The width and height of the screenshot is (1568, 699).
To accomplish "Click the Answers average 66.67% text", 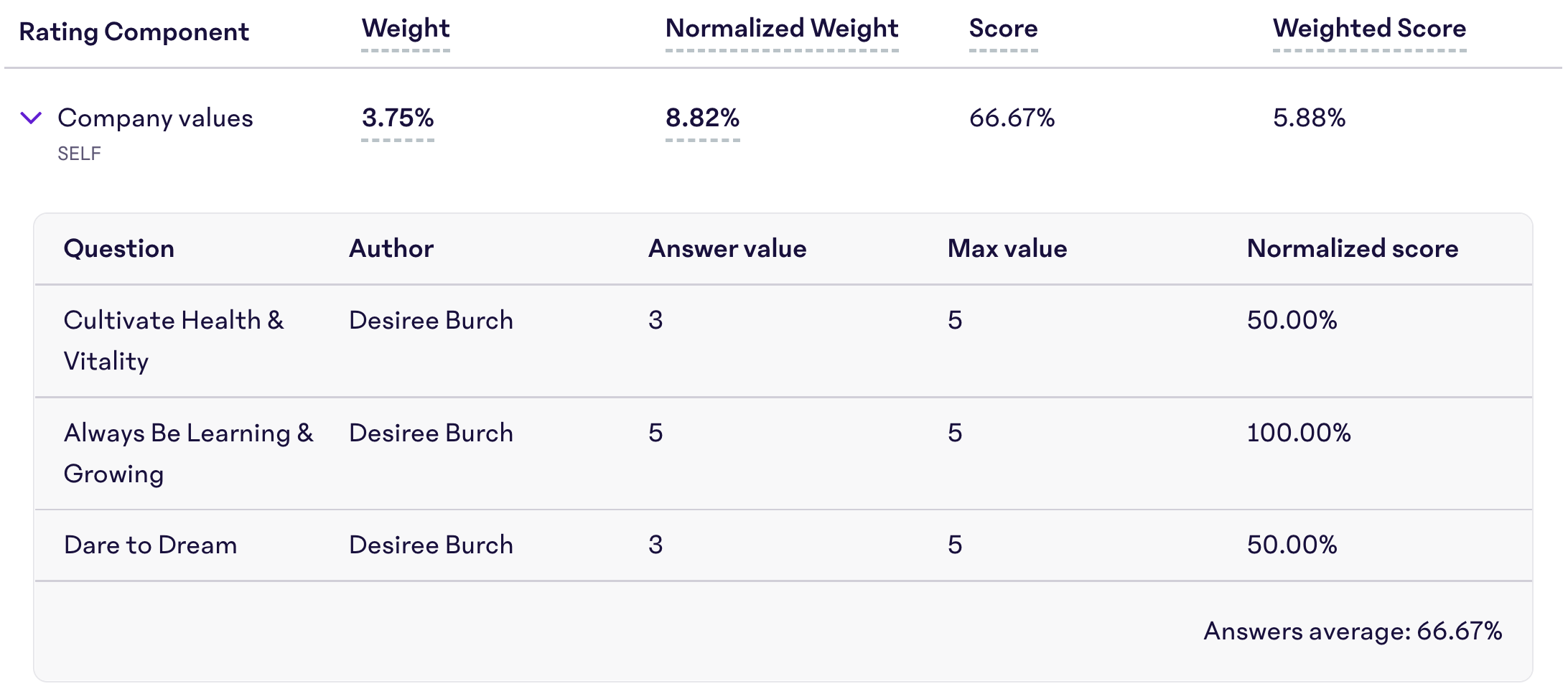I will click(x=1353, y=631).
